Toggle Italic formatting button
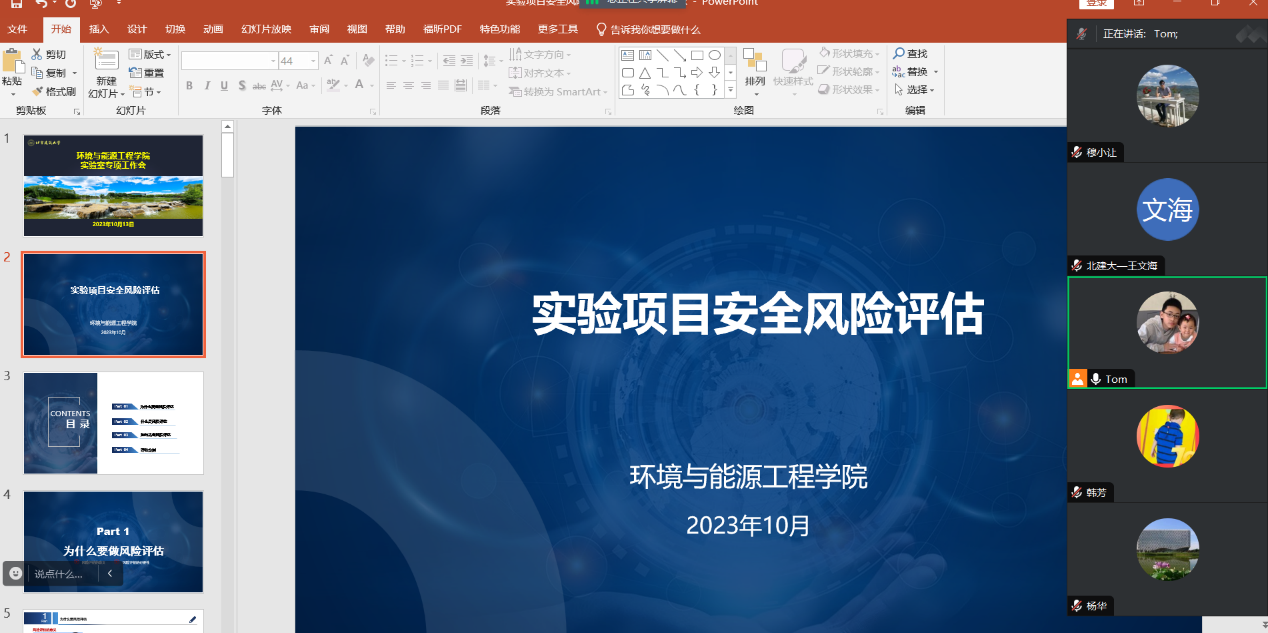This screenshot has height=633, width=1268. pos(208,86)
